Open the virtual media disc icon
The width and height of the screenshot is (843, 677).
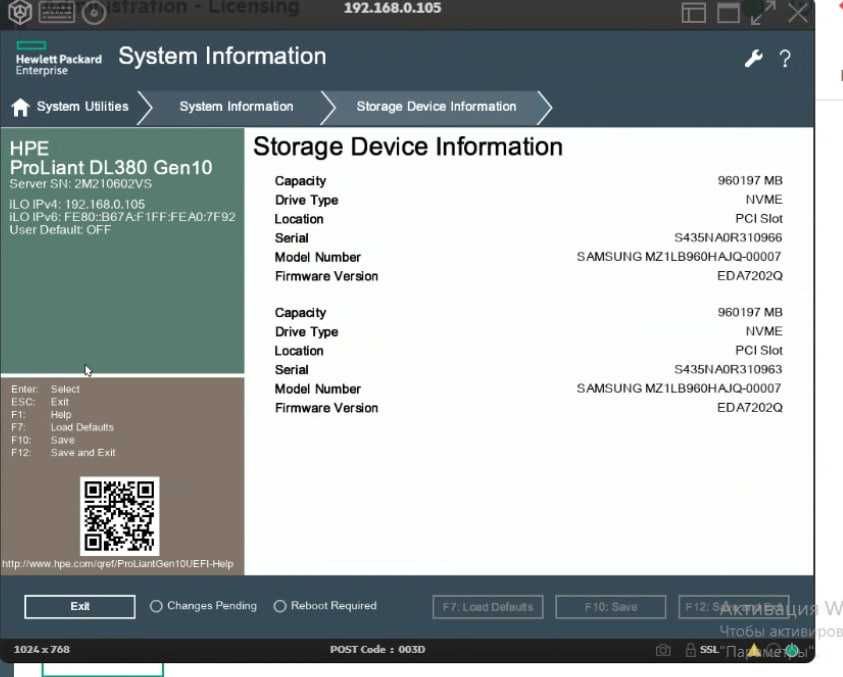click(x=94, y=13)
